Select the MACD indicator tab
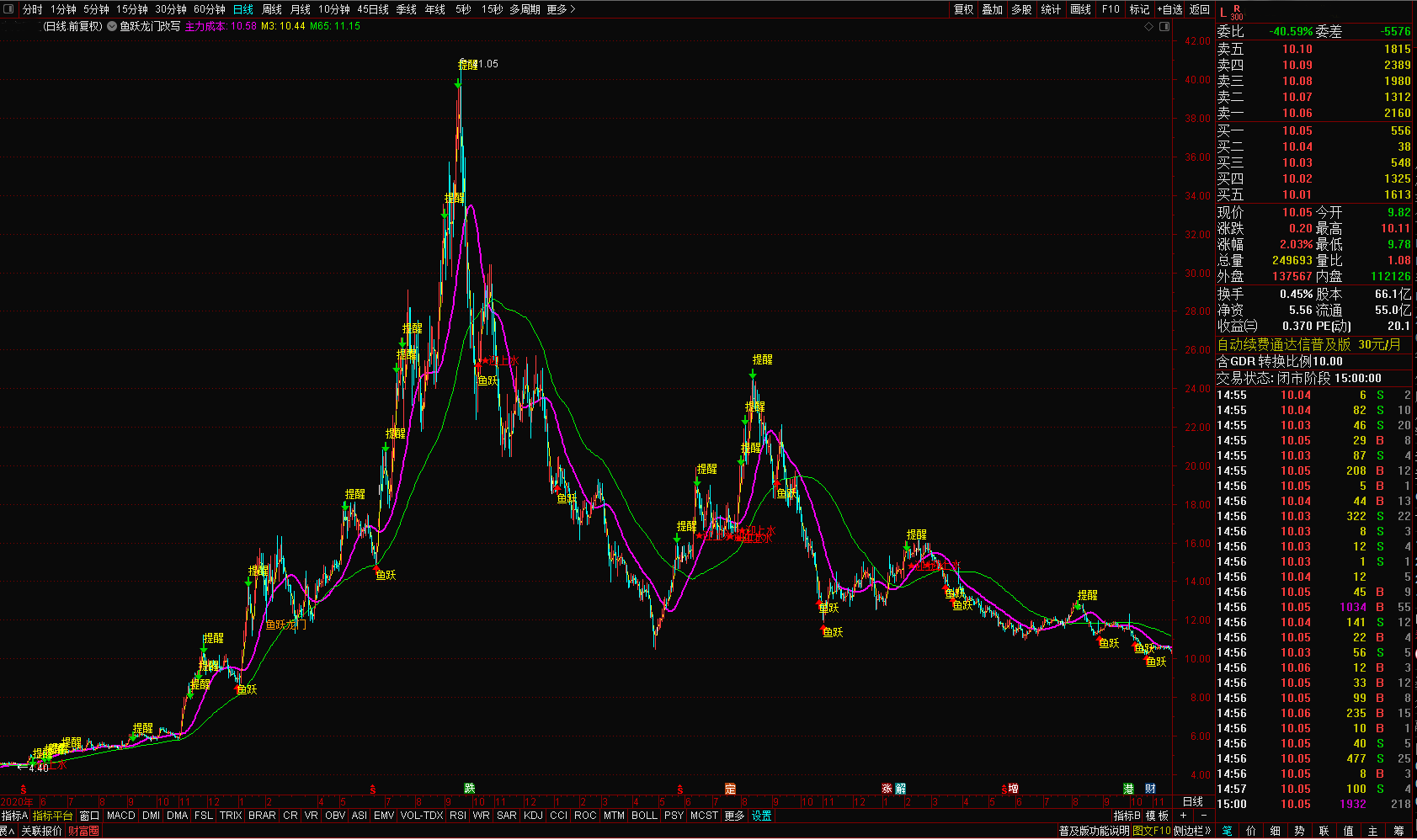 [120, 816]
